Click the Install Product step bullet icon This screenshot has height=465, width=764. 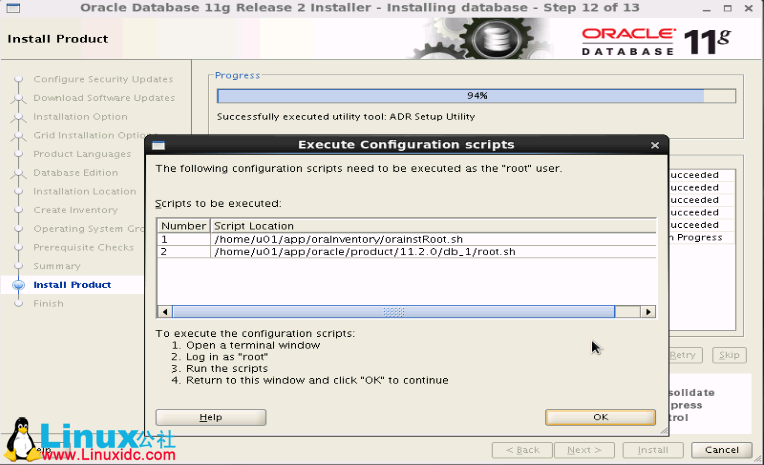19,285
